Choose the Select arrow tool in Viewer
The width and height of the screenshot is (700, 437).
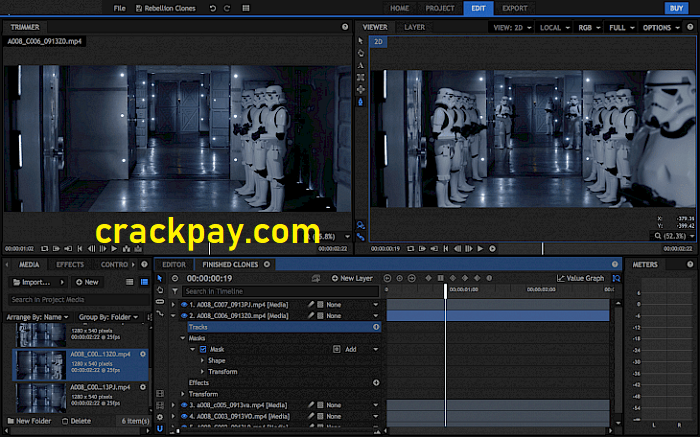(x=361, y=41)
